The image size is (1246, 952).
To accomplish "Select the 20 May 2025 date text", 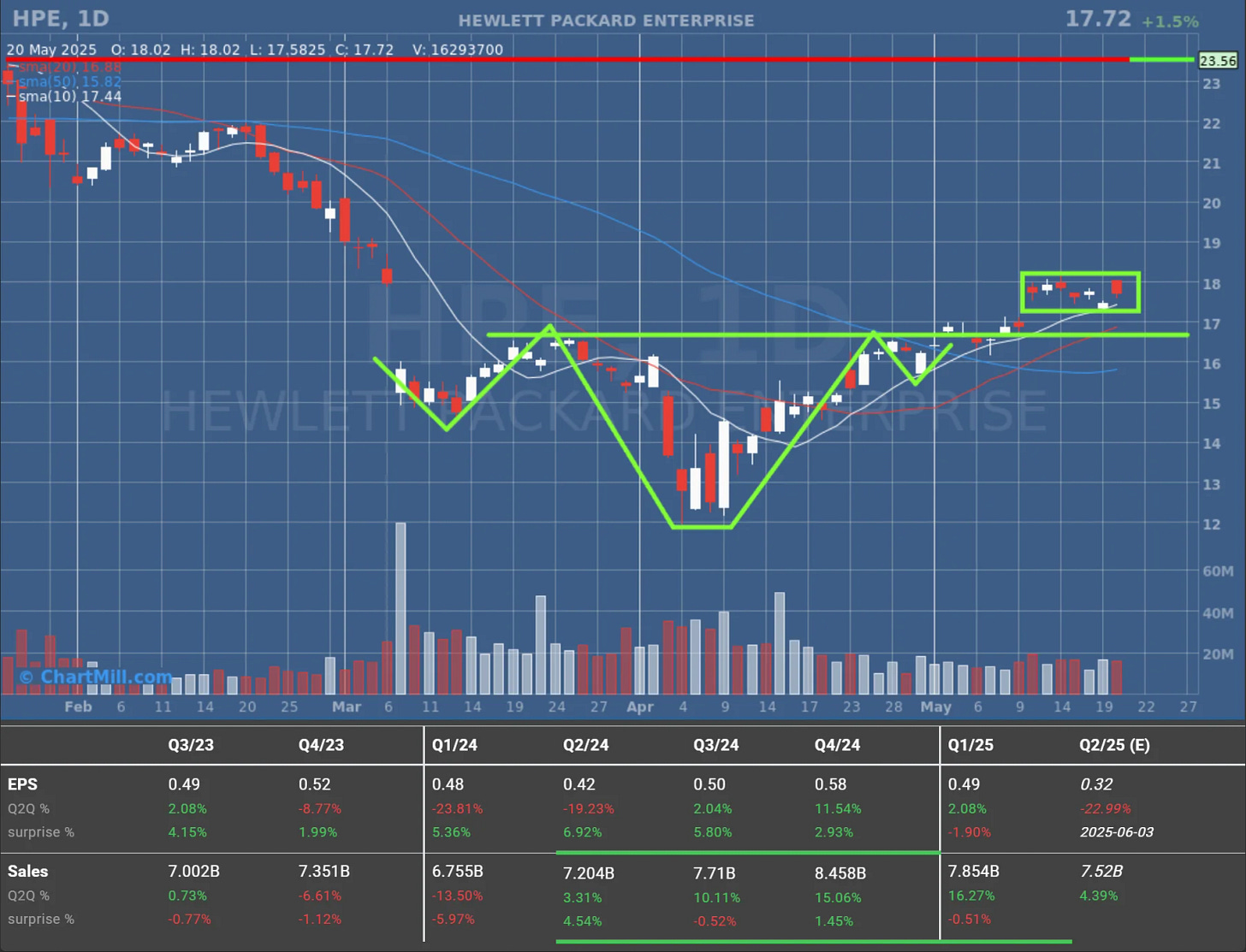I will point(51,50).
